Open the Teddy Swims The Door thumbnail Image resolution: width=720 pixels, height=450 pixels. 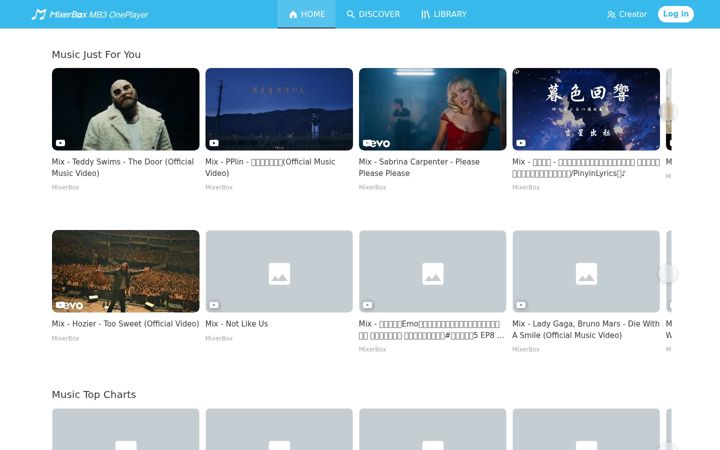click(126, 109)
